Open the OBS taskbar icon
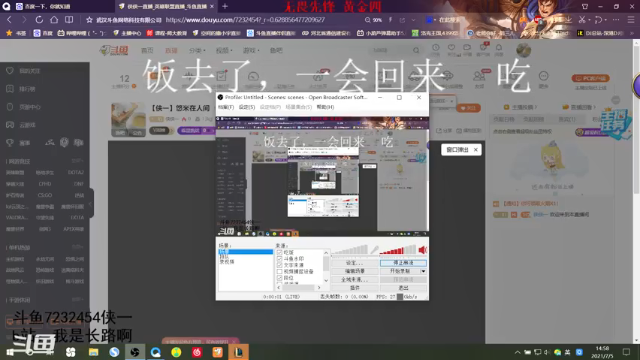Screen dimensions: 640x360 (x=135, y=351)
